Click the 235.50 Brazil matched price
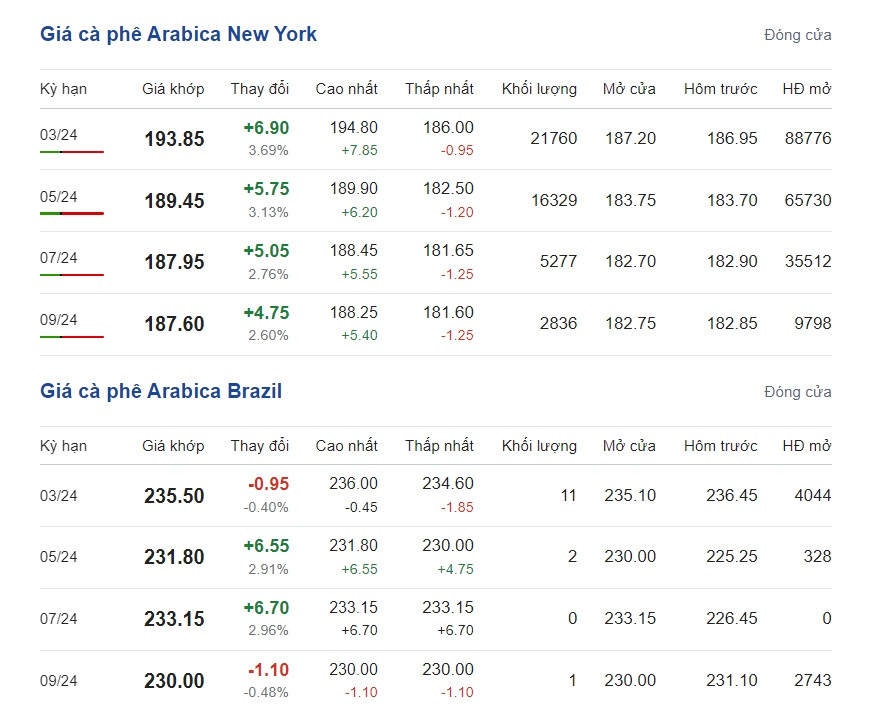 tap(174, 495)
